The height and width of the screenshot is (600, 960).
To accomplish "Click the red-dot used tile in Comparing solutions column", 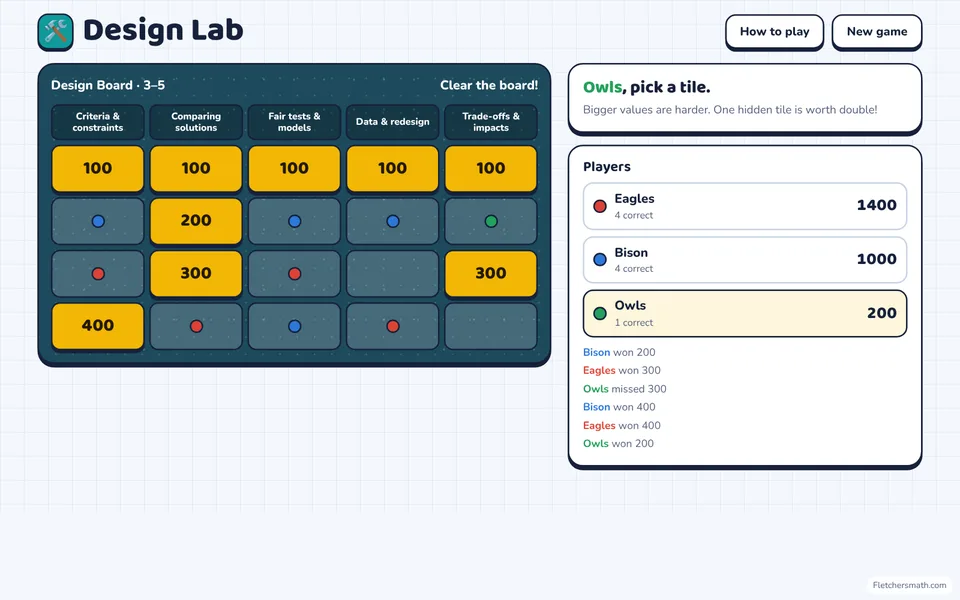I will point(196,326).
